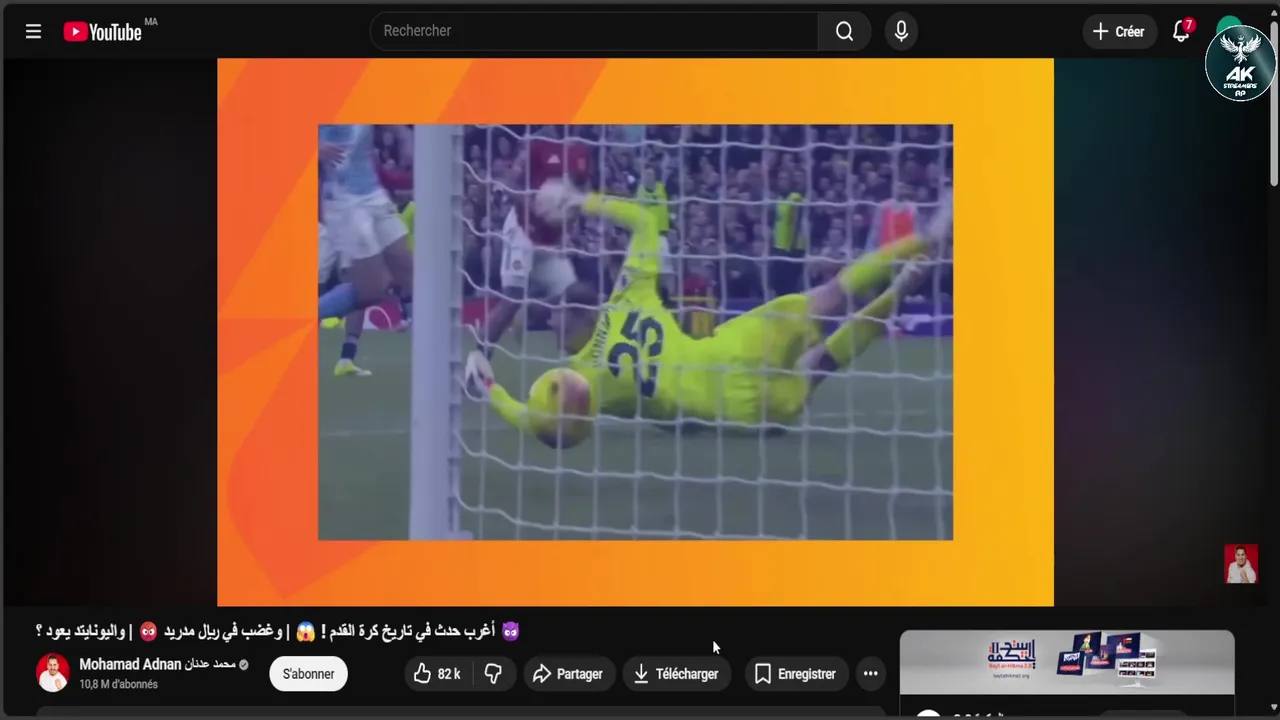Subscribe with the S'abonner button
1280x720 pixels.
pyautogui.click(x=308, y=674)
